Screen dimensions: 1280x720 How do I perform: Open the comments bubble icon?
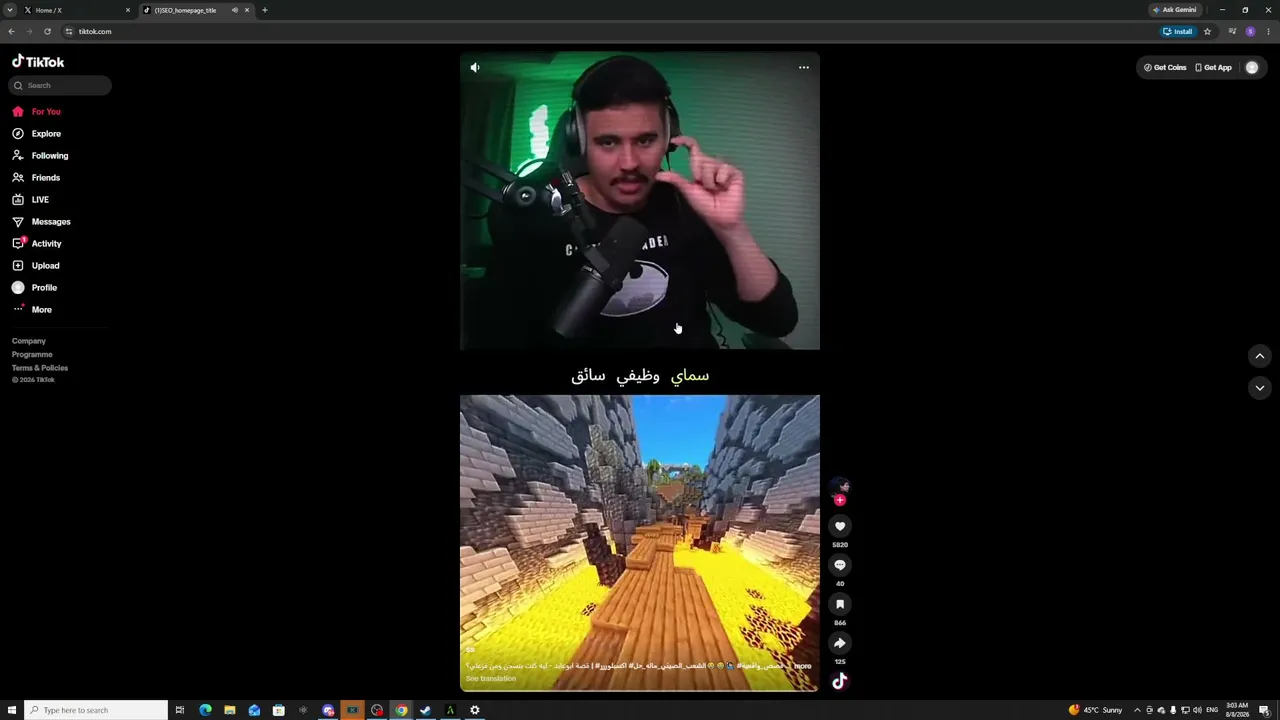click(840, 565)
